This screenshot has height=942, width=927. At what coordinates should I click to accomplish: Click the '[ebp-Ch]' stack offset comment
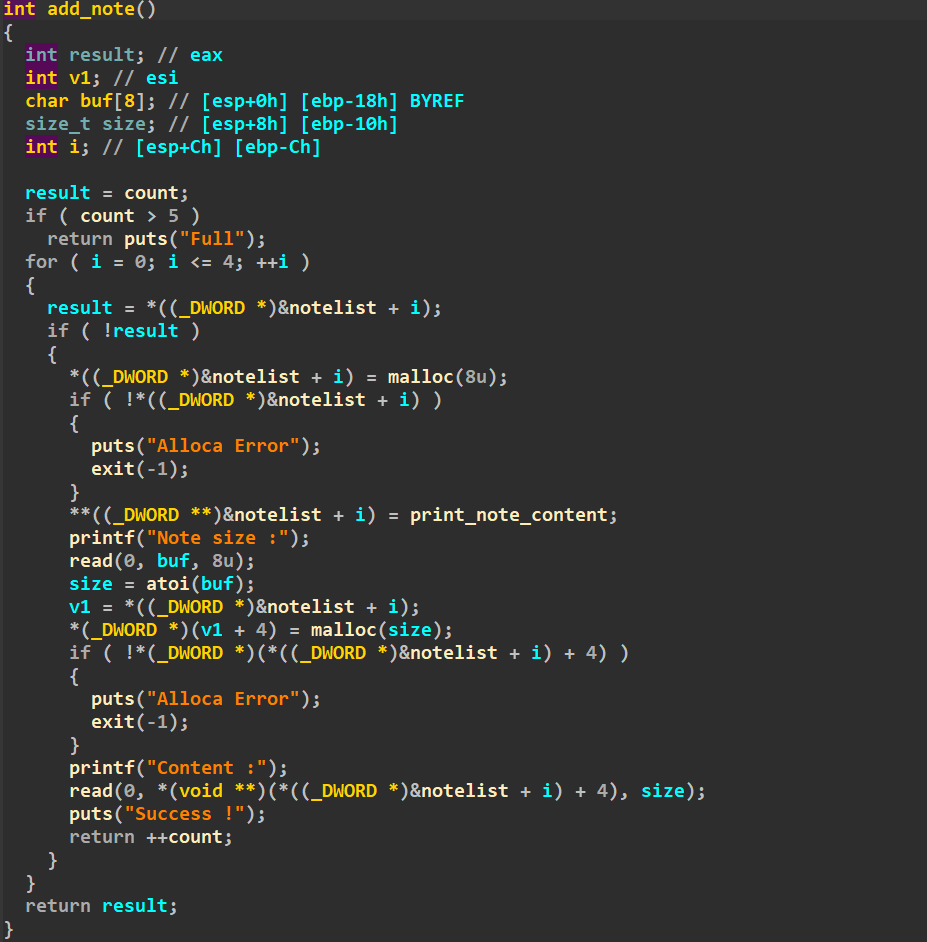pos(278,147)
